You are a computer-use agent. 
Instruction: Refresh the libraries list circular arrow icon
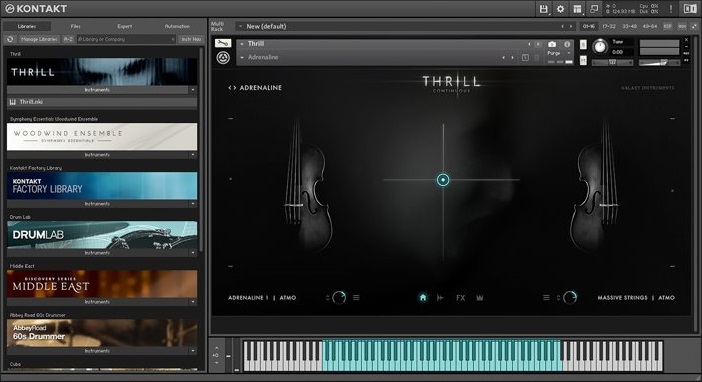tap(10, 39)
